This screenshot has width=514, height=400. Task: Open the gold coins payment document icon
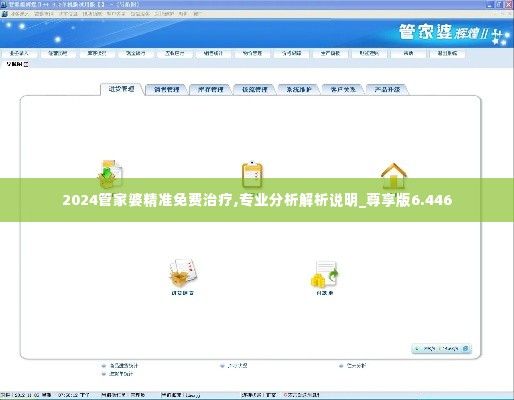pos(325,274)
